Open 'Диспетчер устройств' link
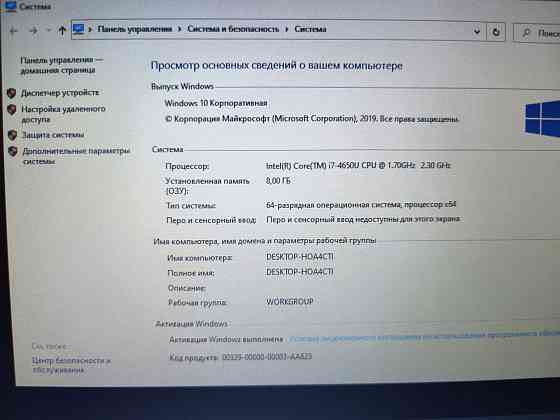Image resolution: width=560 pixels, height=420 pixels. [60, 93]
